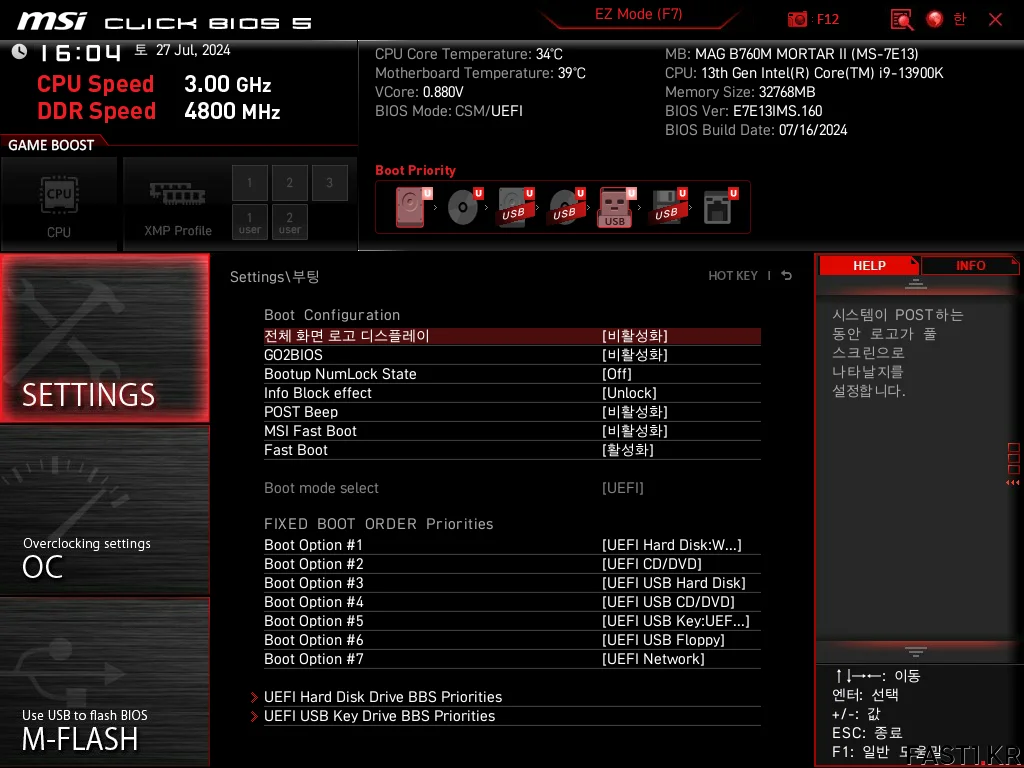Select XMP user profile 1
Viewport: 1024px width, 768px height.
(249, 222)
